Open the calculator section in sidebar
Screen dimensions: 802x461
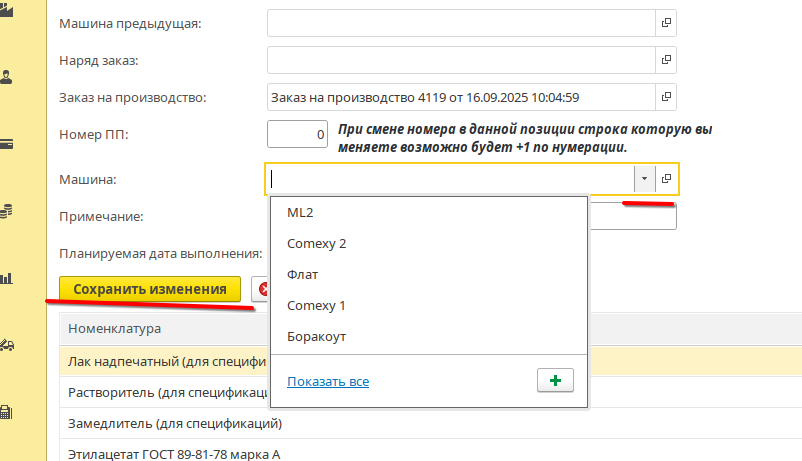point(7,412)
